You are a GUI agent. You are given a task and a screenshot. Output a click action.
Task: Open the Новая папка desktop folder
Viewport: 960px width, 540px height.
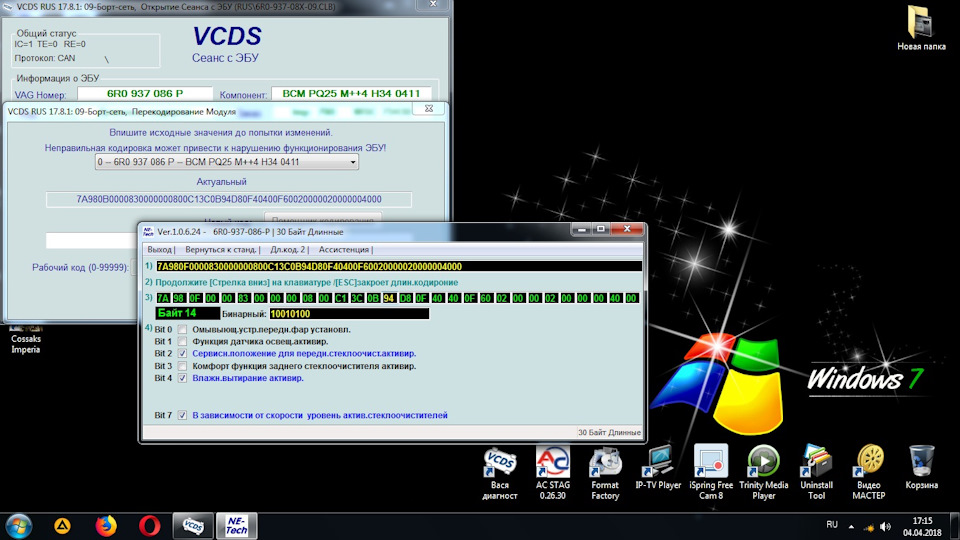pyautogui.click(x=921, y=28)
